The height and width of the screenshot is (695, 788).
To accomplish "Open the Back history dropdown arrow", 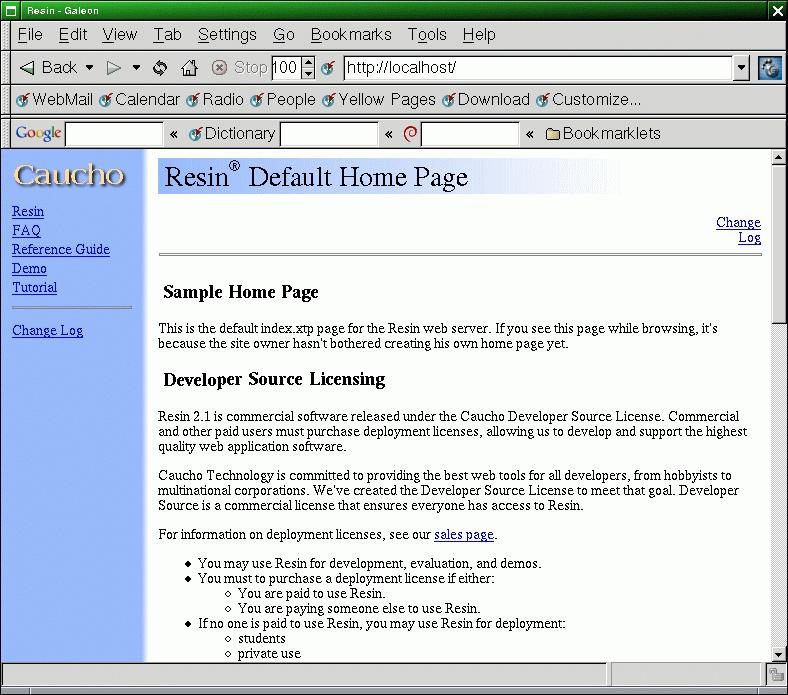I will (90, 68).
